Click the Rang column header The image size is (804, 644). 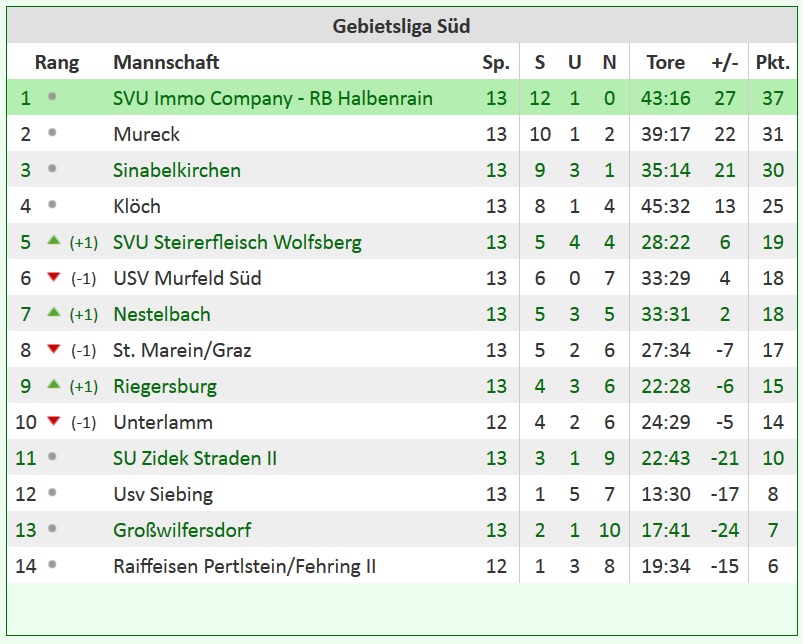(x=57, y=63)
